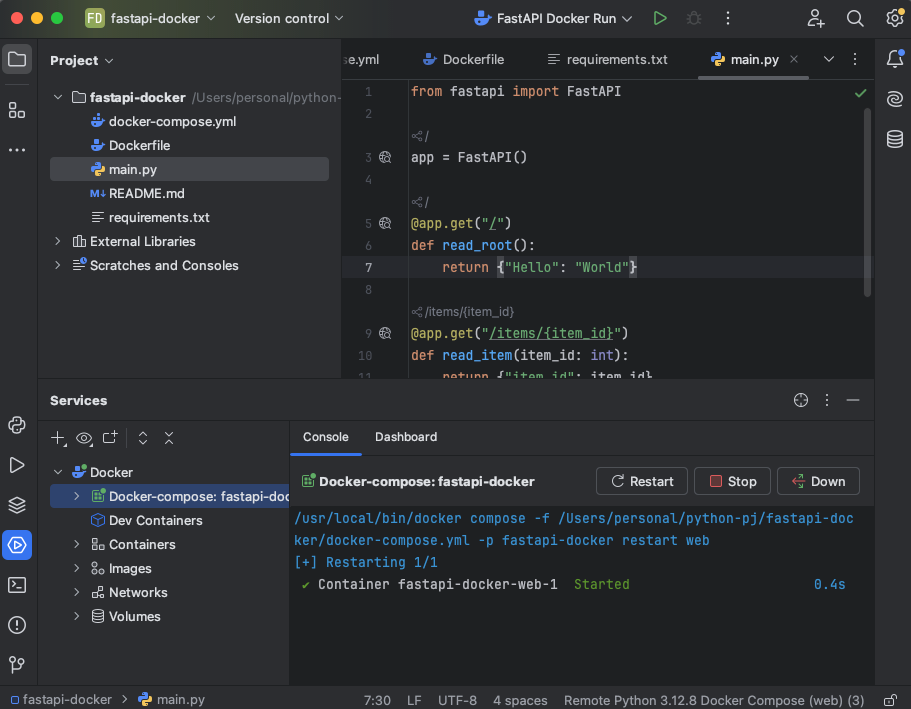The width and height of the screenshot is (911, 709).
Task: Open the AI Assistant tool window
Action: [895, 98]
